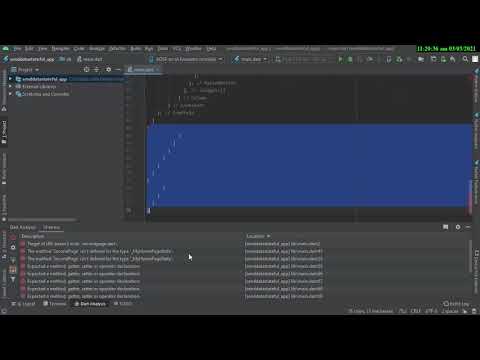Click the tool window toggle in bottom-left corner

tap(4, 311)
